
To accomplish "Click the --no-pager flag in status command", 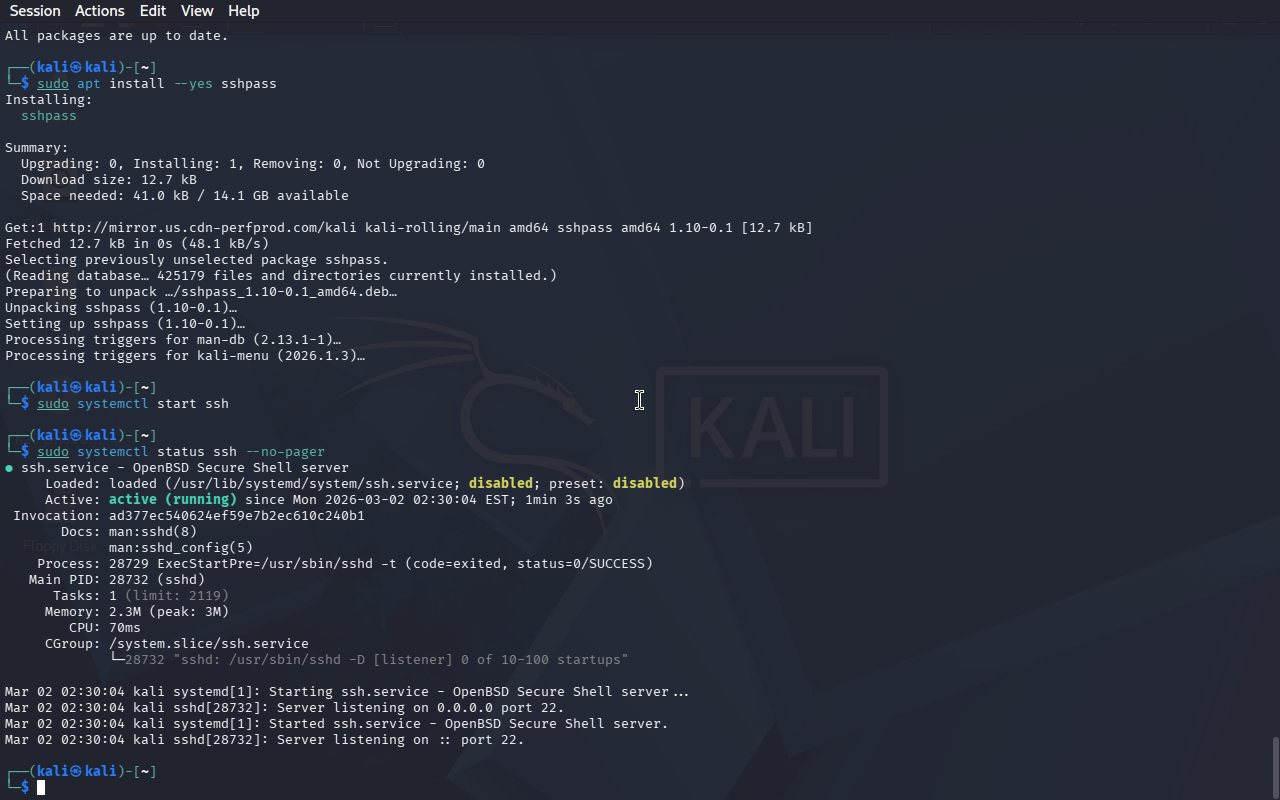I will (285, 452).
